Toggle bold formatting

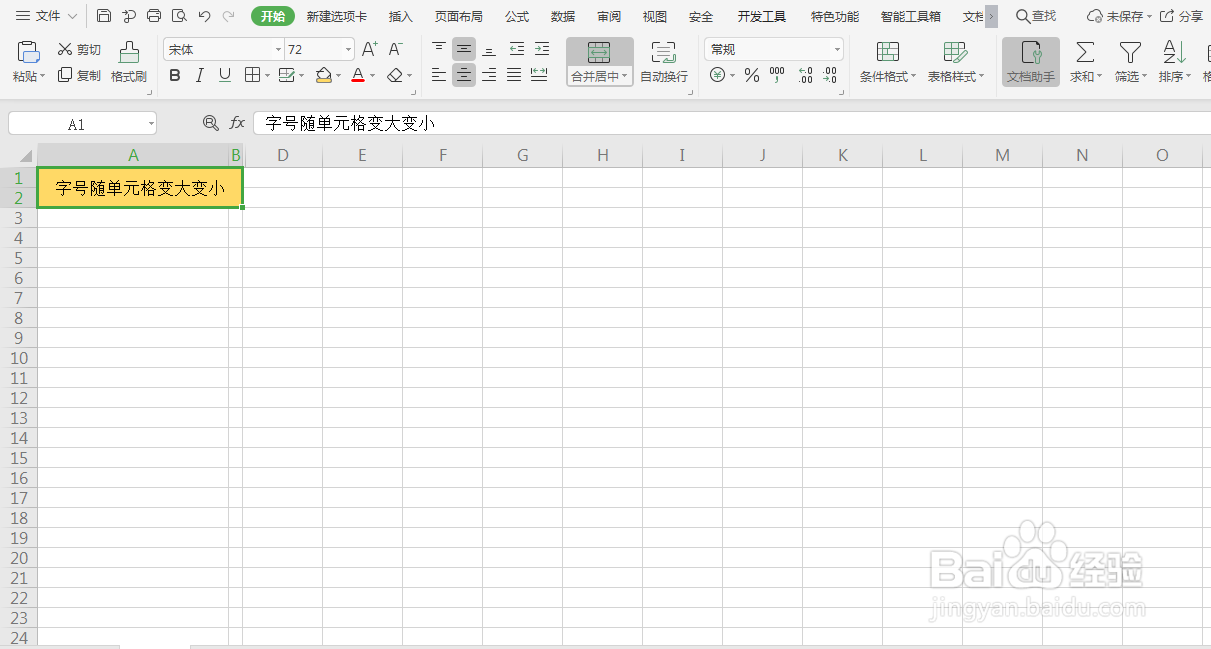point(175,75)
